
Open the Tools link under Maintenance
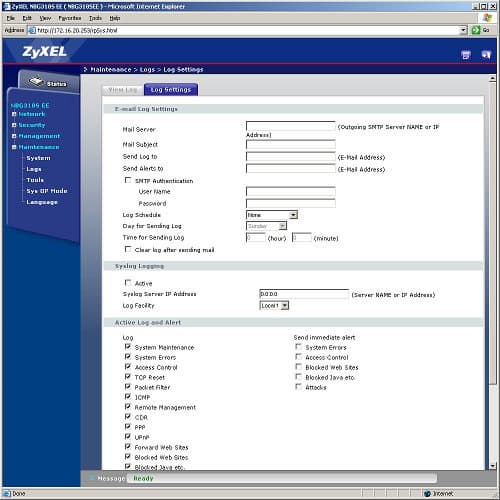click(35, 180)
